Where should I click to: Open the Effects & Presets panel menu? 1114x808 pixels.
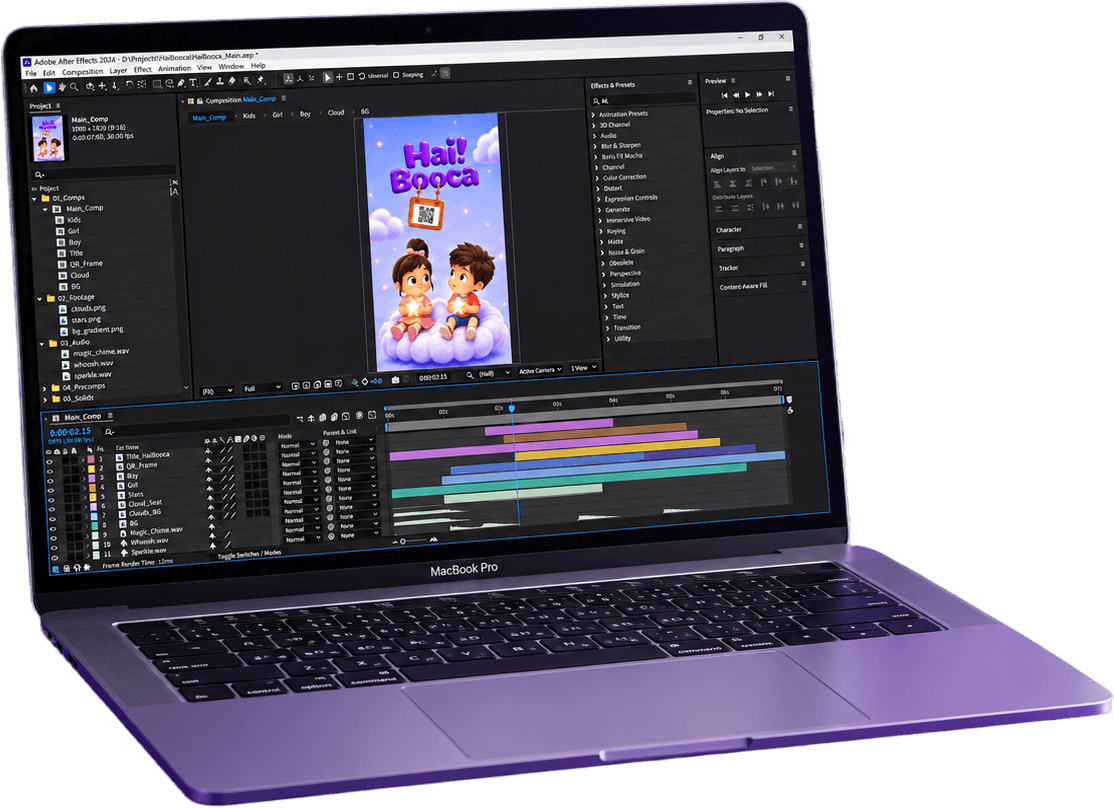click(x=689, y=82)
